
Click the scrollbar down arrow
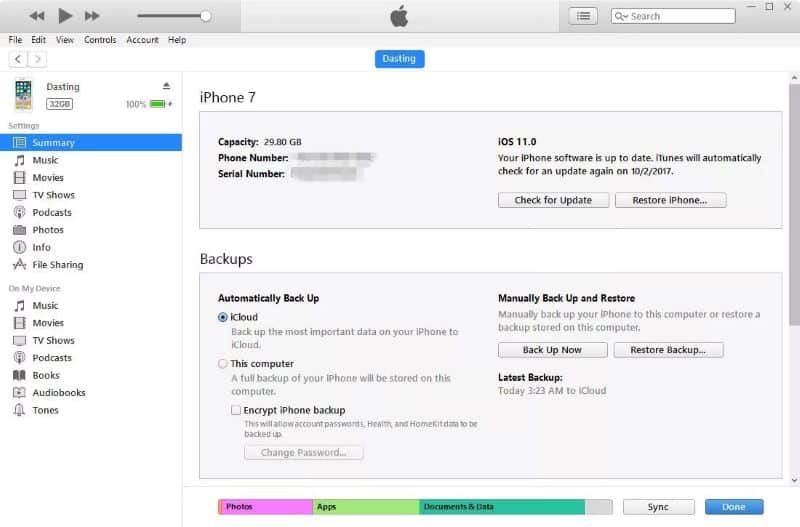point(794,480)
